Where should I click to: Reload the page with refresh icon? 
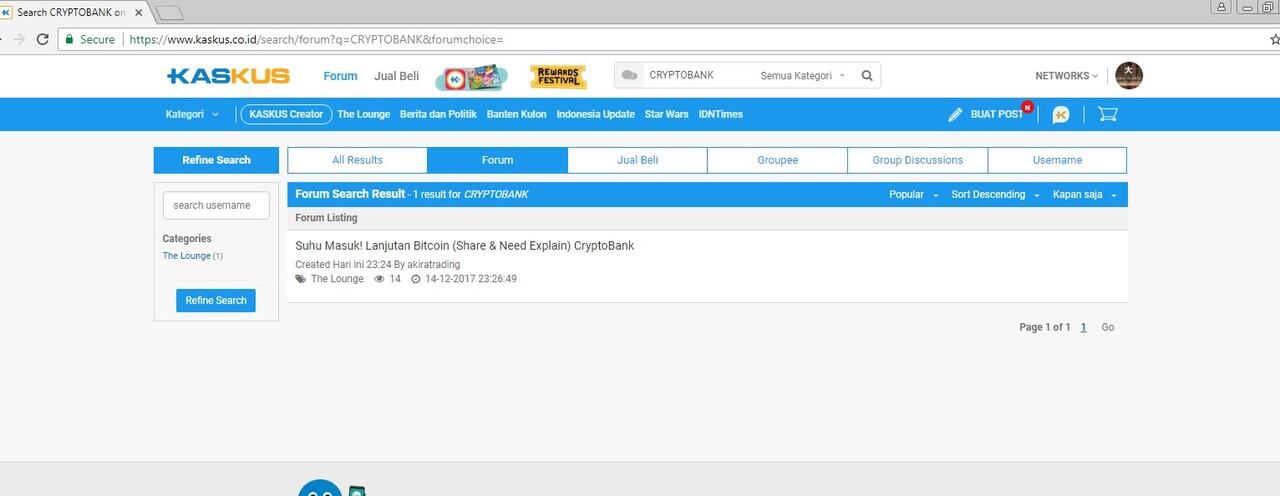42,39
